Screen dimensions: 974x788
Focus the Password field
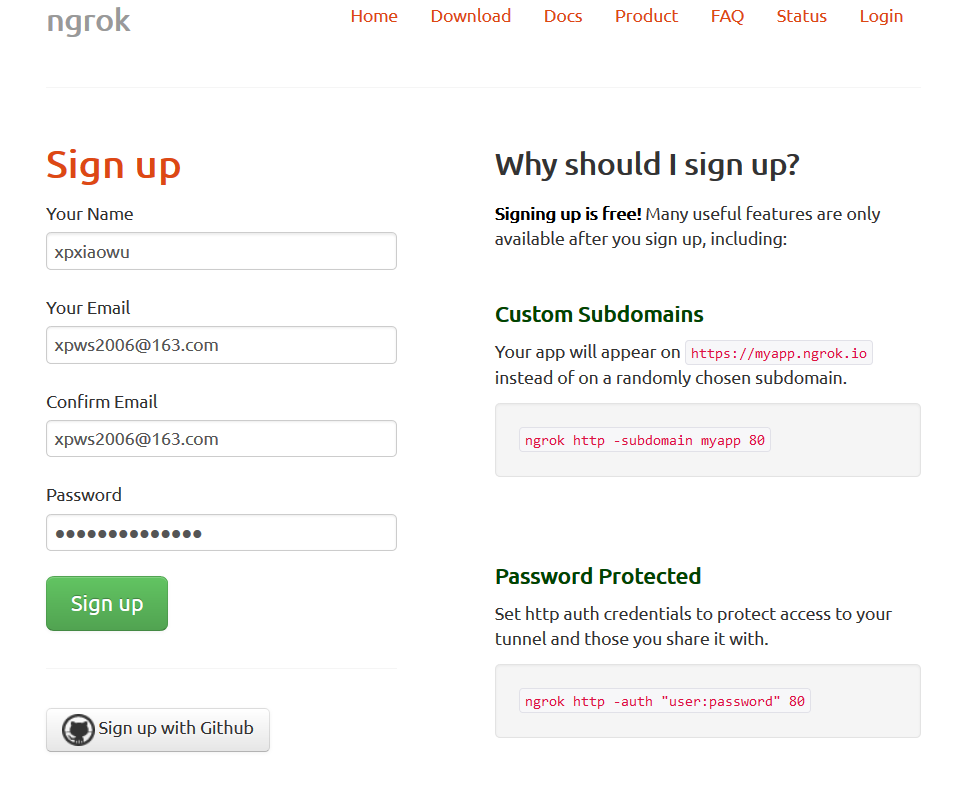click(221, 533)
